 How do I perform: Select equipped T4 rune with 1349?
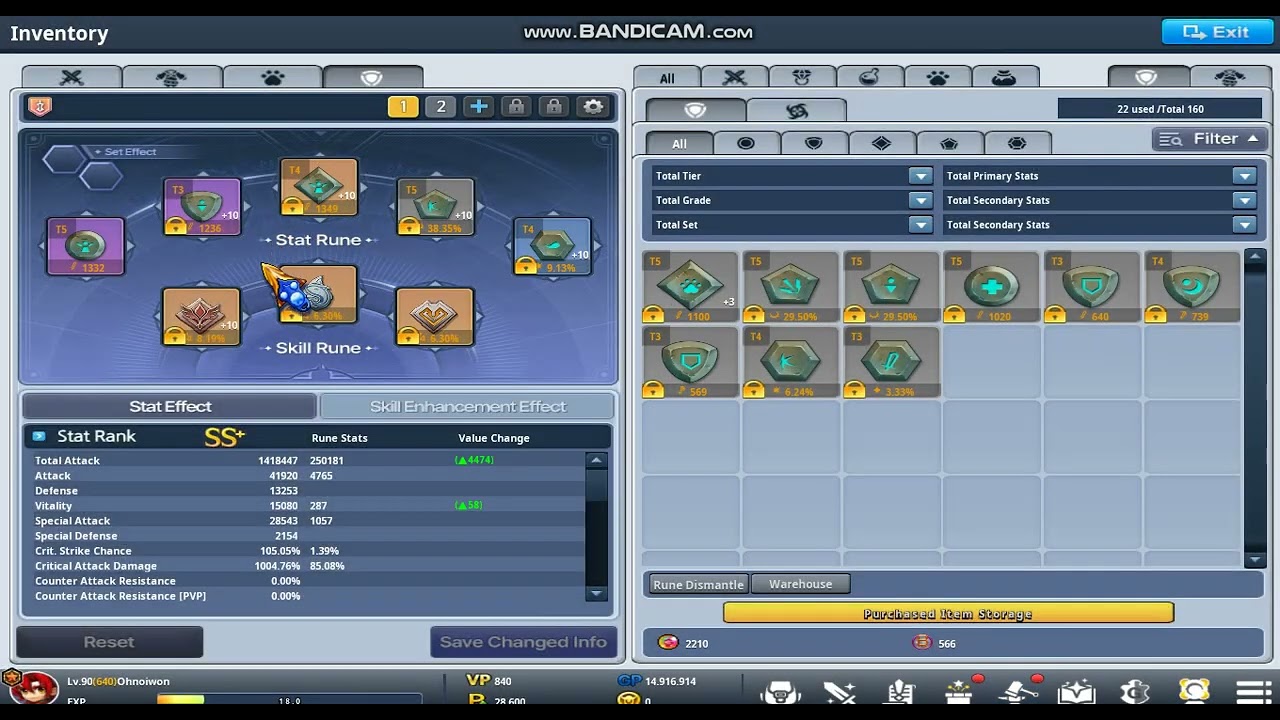(x=319, y=187)
